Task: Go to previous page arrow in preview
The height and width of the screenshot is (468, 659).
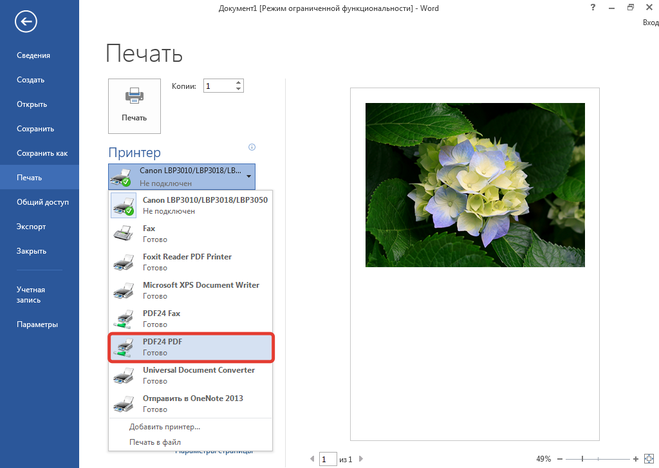Action: [x=312, y=459]
